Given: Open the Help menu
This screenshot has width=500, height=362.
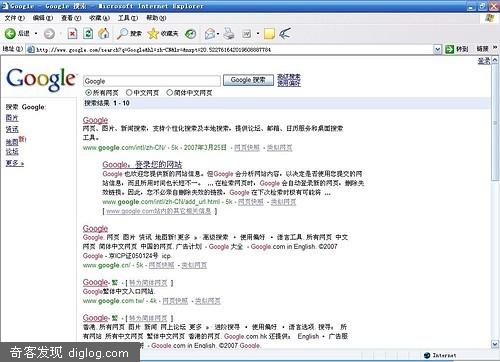Looking at the screenshot, I should [156, 18].
